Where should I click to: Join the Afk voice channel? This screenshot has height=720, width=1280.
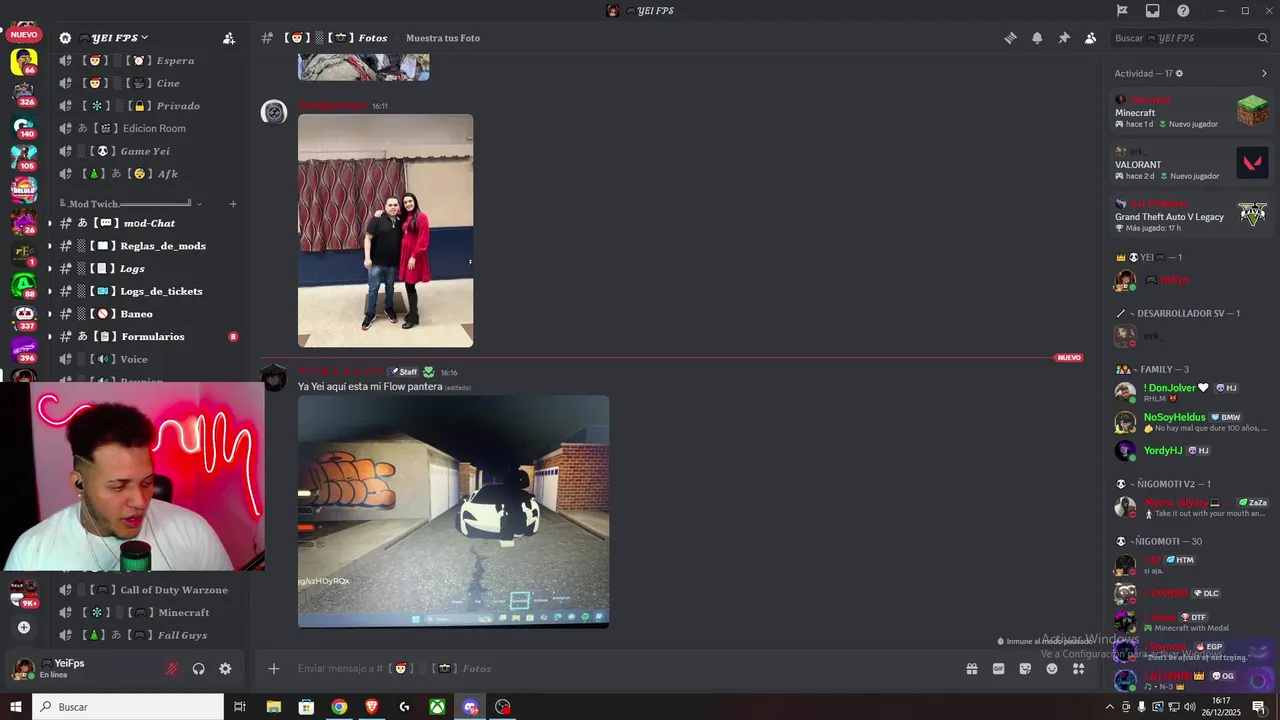point(149,174)
